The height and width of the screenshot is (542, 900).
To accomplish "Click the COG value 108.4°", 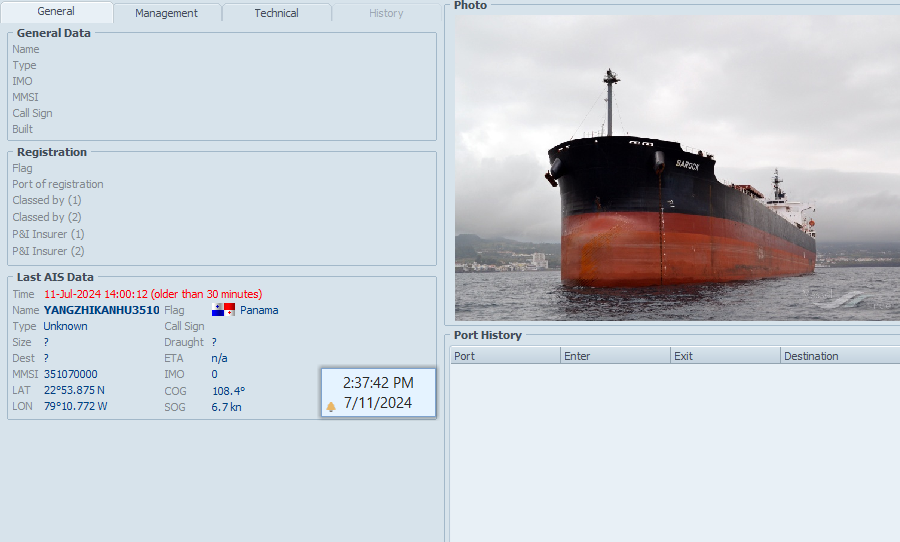I will (x=228, y=391).
